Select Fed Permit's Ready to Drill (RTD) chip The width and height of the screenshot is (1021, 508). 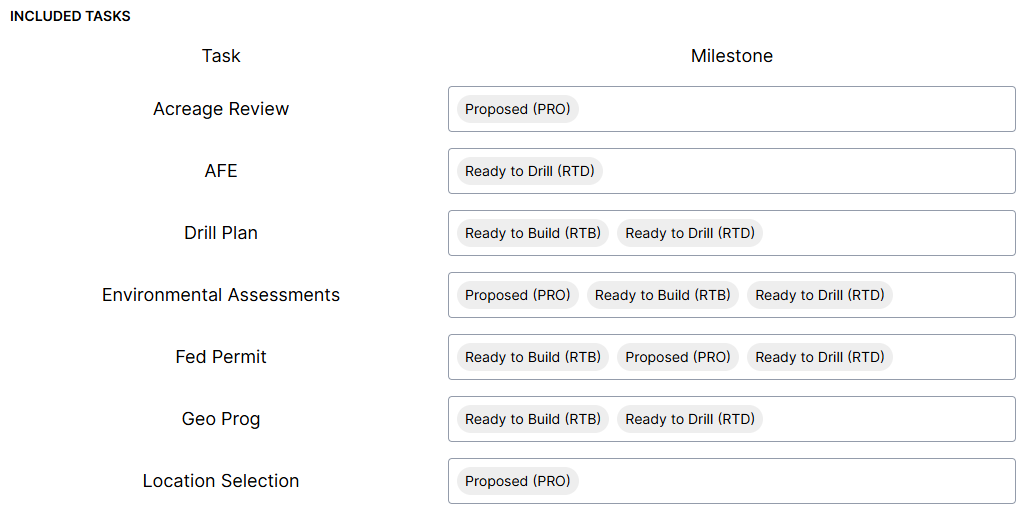(819, 357)
